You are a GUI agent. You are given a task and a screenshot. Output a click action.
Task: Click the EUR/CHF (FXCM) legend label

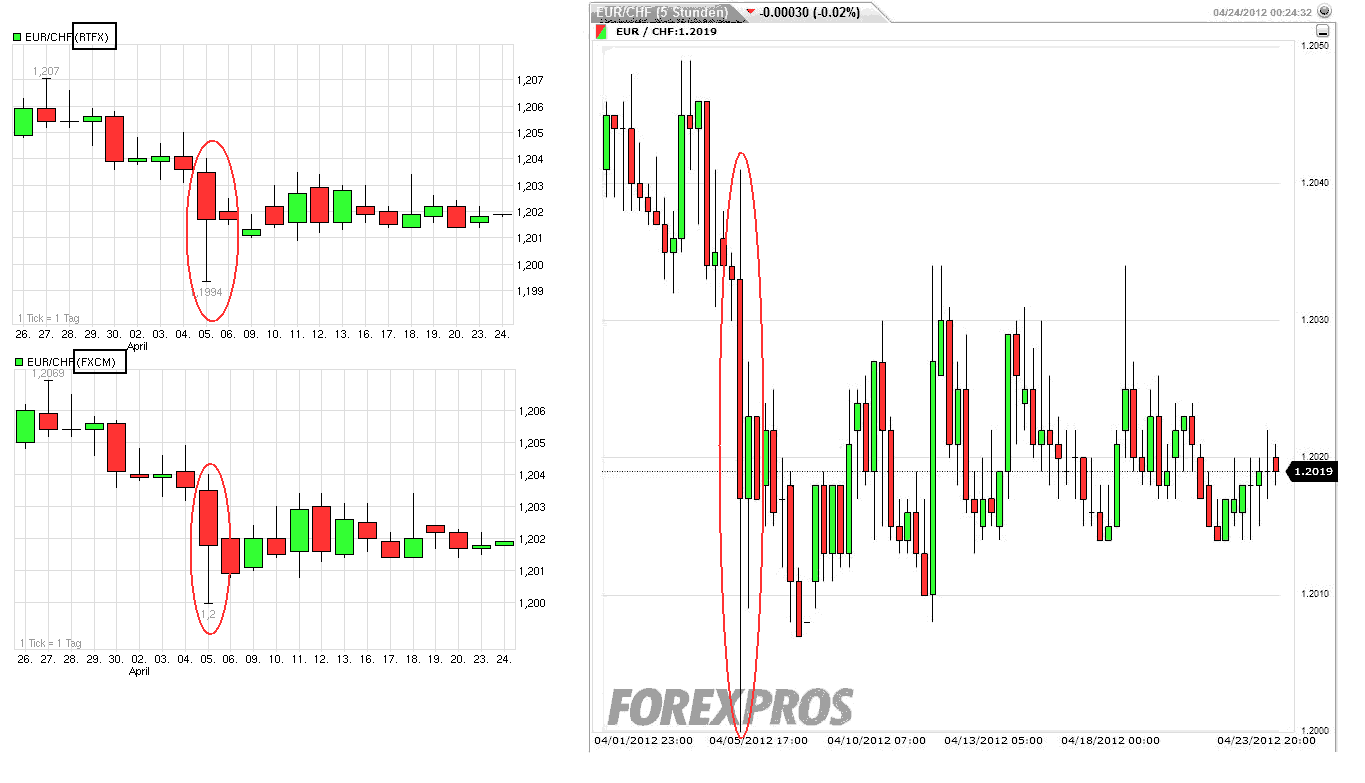point(74,362)
